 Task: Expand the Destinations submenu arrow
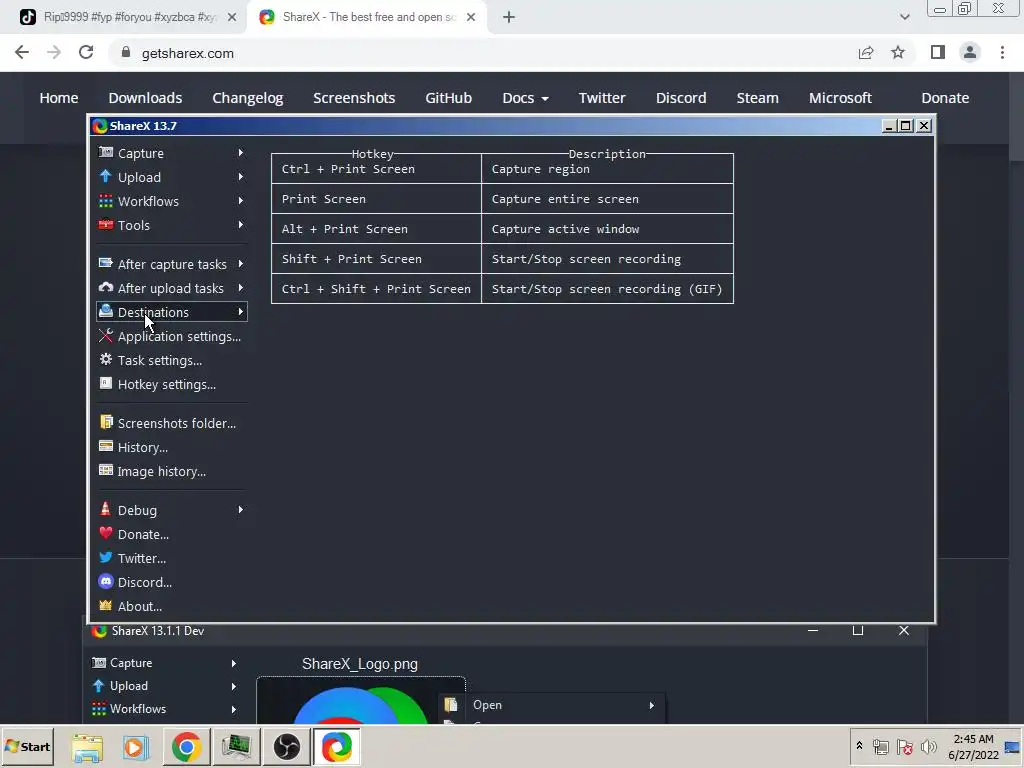pos(240,312)
